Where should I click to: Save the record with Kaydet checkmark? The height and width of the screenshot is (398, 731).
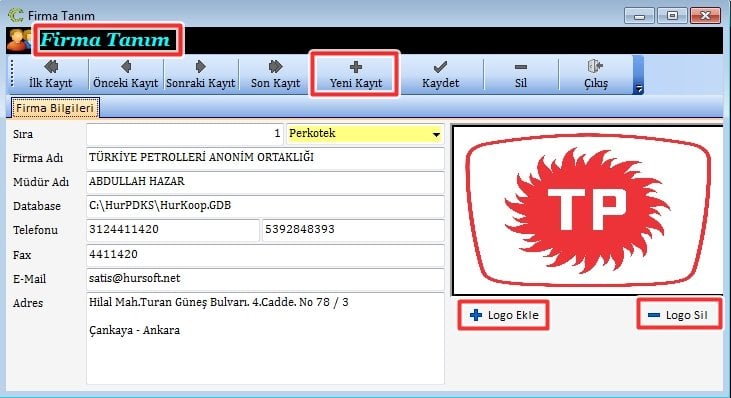pyautogui.click(x=440, y=75)
